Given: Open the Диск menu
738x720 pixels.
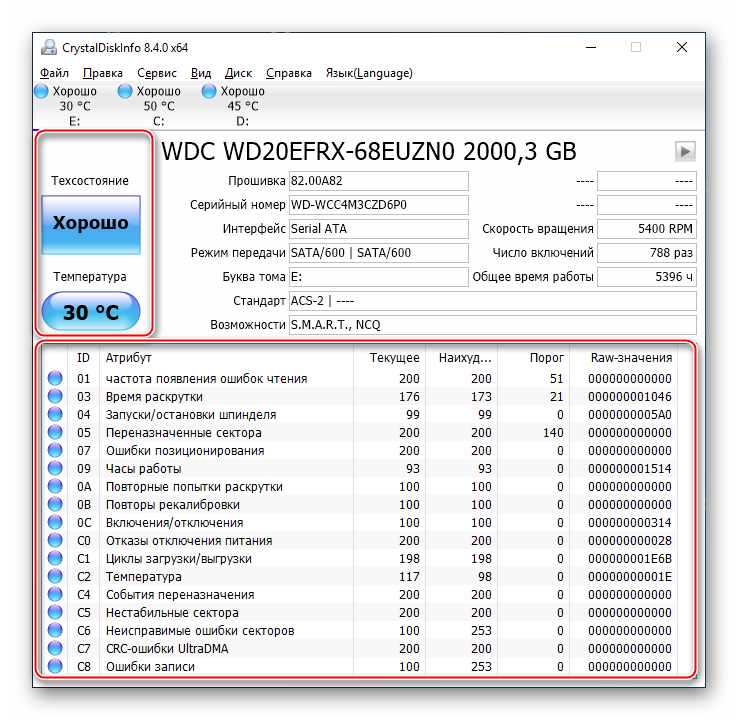Looking at the screenshot, I should (x=238, y=73).
